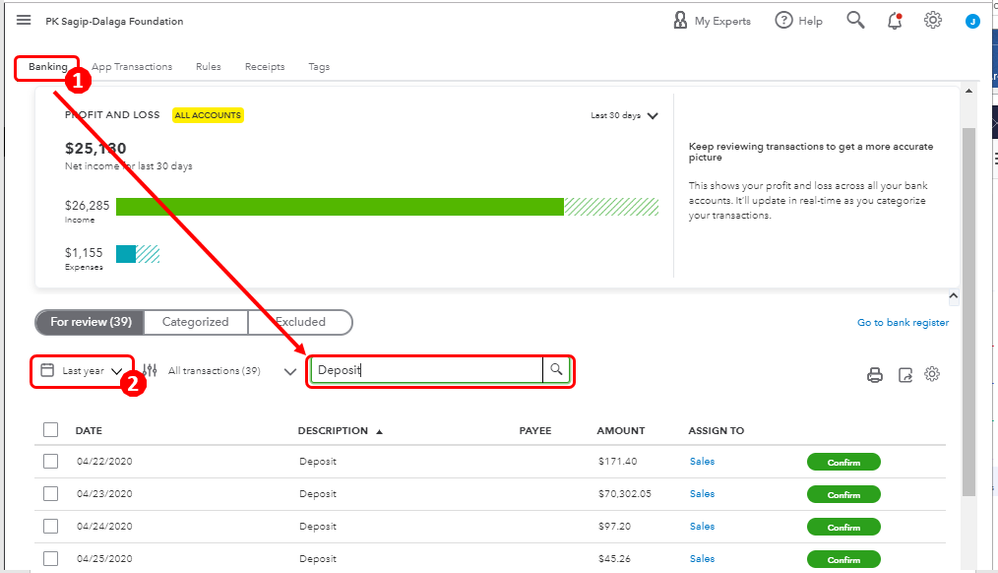This screenshot has height=573, width=998.
Task: Click the My Experts icon
Action: tap(681, 21)
